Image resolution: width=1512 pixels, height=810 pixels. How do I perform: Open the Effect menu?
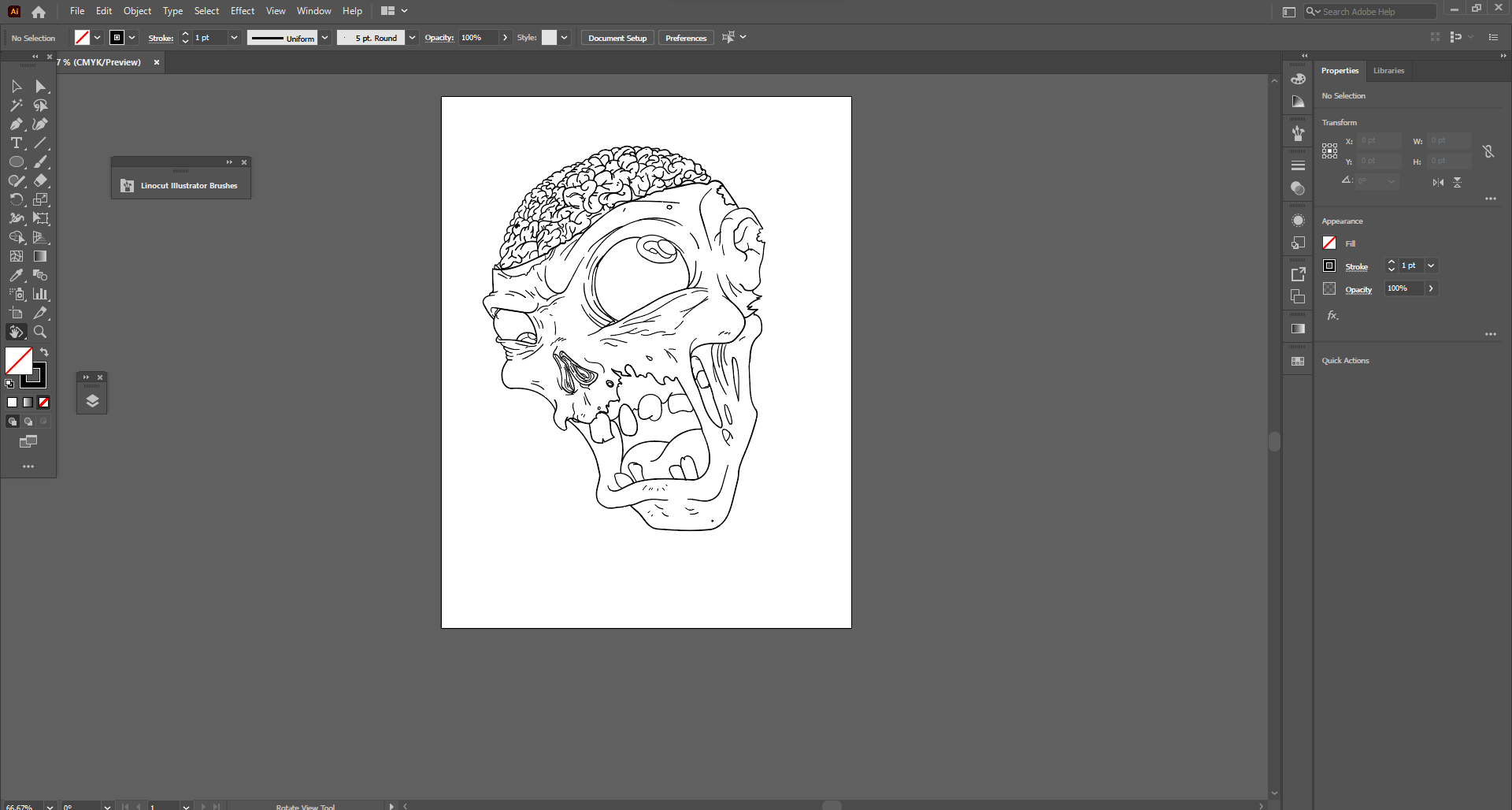click(x=243, y=11)
